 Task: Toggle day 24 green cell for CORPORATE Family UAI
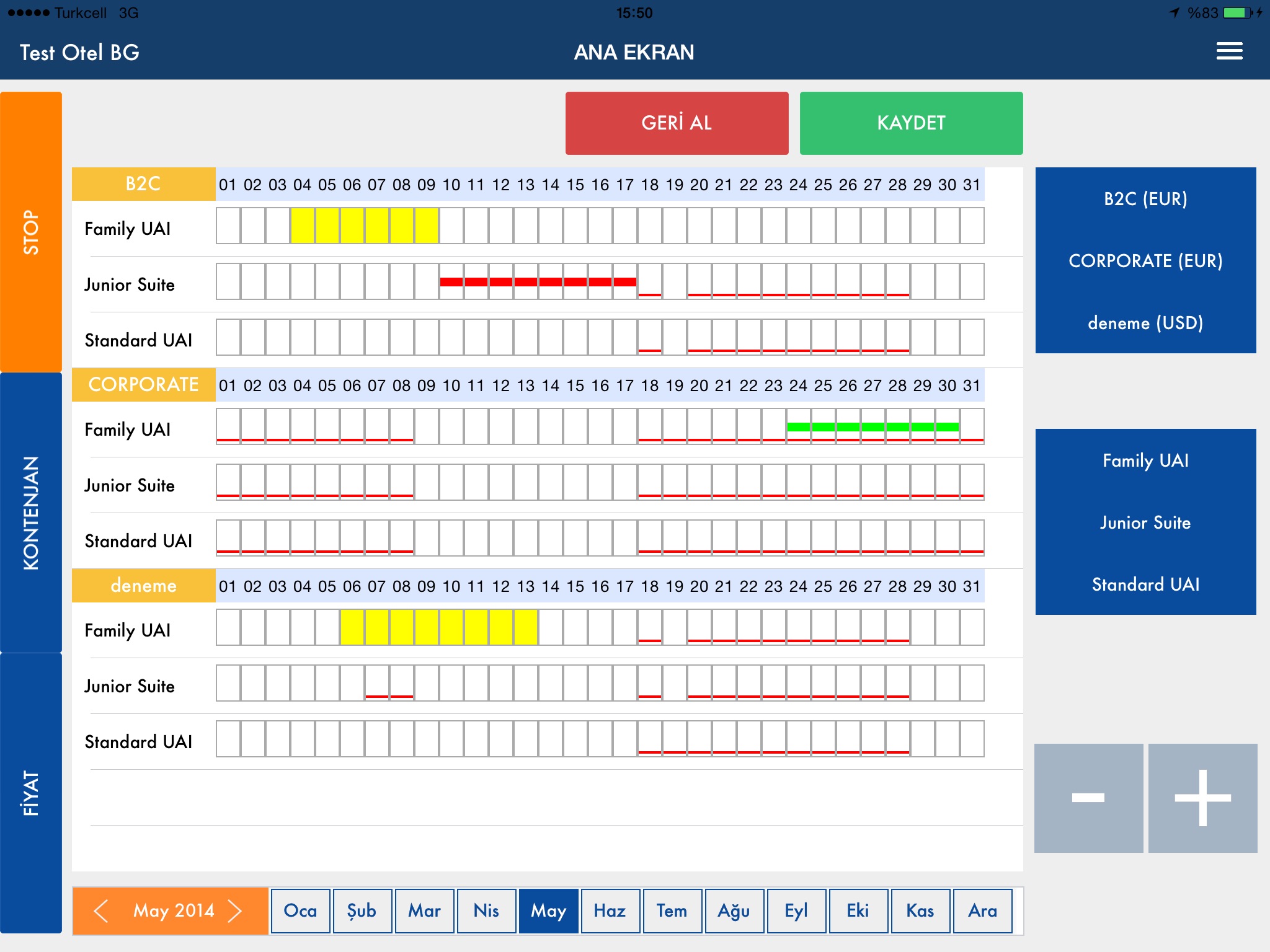[799, 426]
